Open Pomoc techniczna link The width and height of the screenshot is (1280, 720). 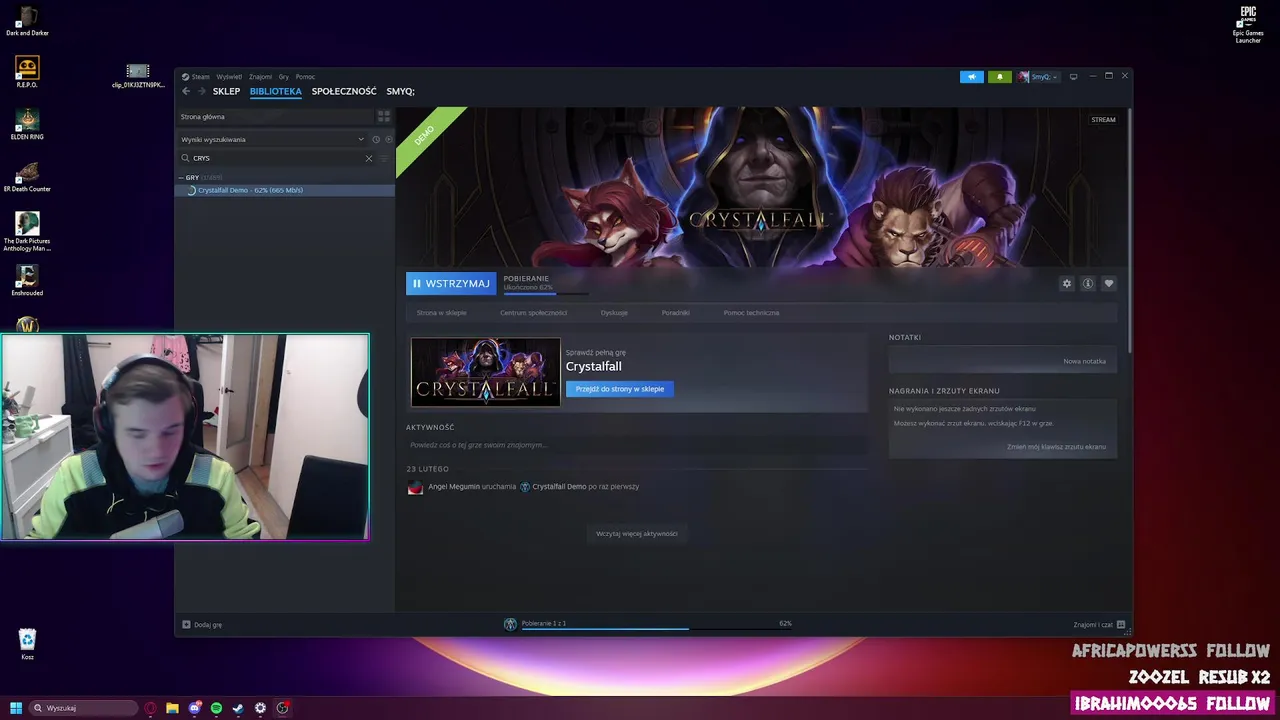751,313
